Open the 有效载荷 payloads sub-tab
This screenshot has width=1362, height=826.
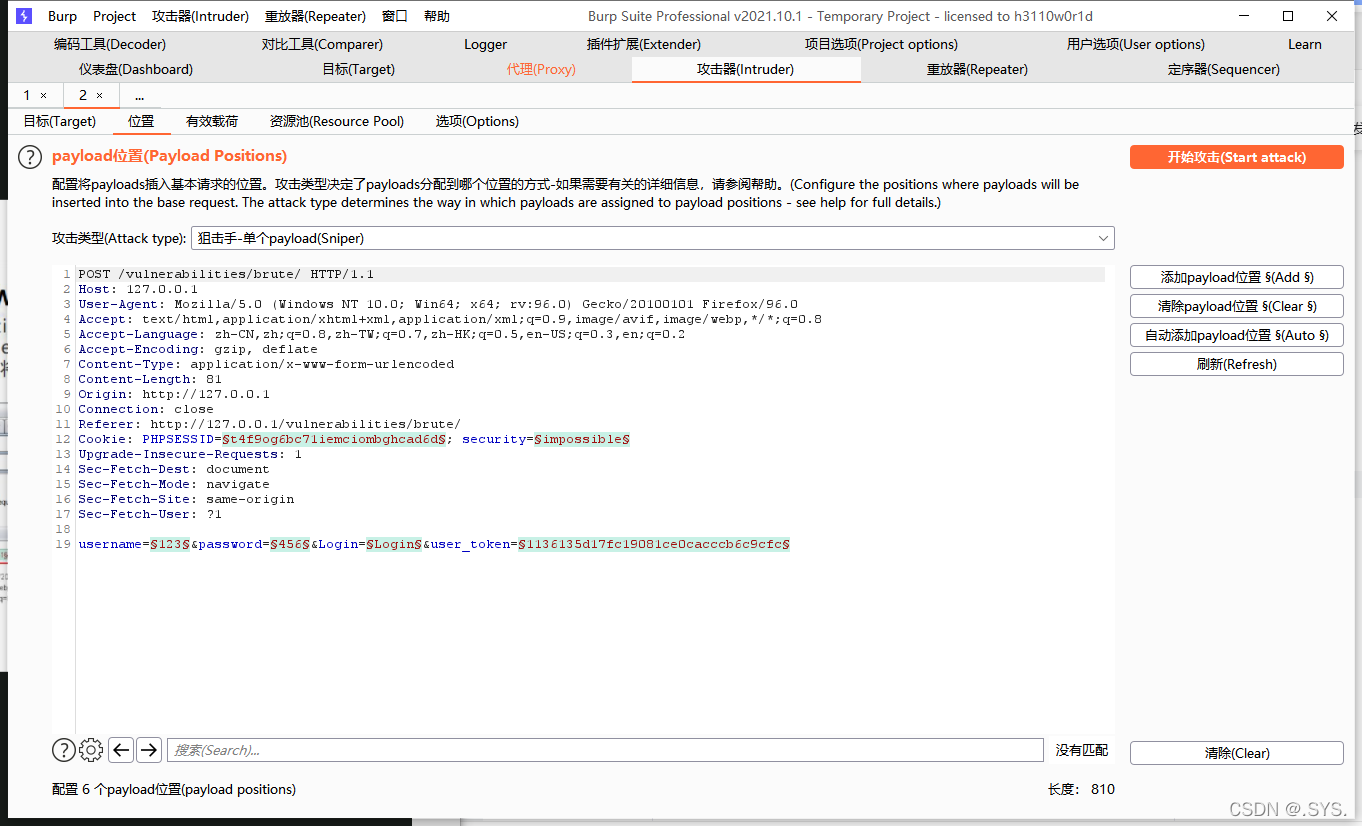[x=212, y=121]
